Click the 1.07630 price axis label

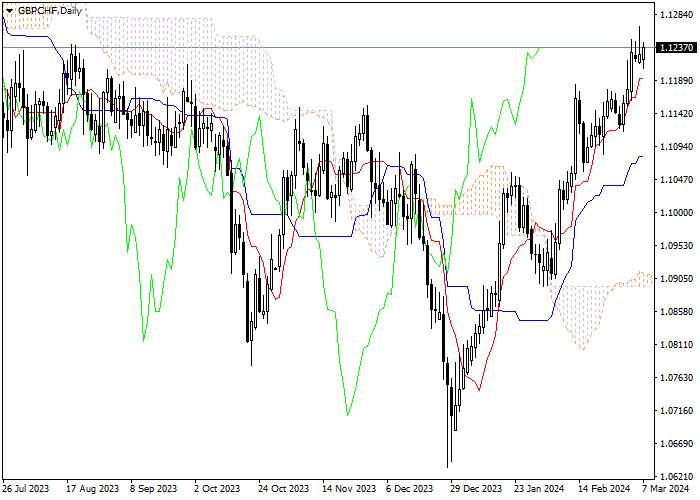pos(677,378)
